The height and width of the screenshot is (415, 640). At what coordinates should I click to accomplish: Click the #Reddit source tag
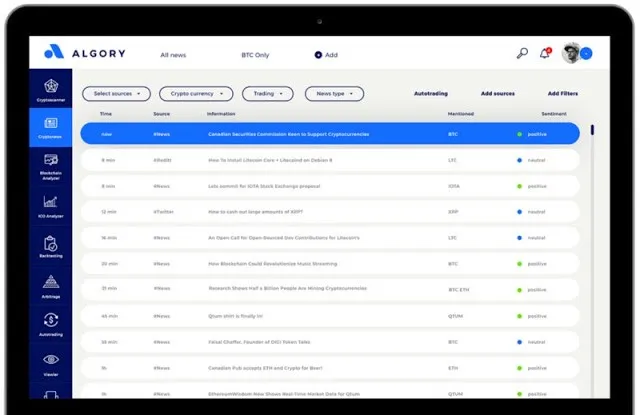162,160
